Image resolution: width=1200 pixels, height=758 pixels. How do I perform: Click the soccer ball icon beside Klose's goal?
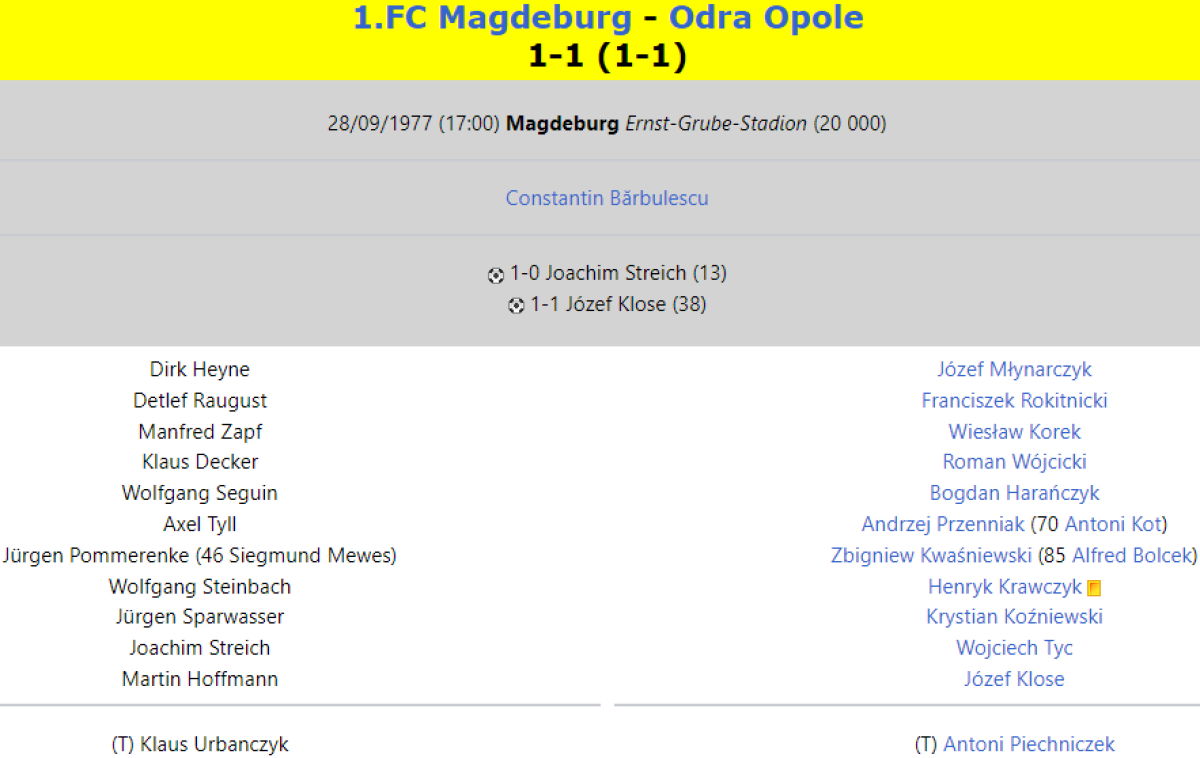coord(516,305)
